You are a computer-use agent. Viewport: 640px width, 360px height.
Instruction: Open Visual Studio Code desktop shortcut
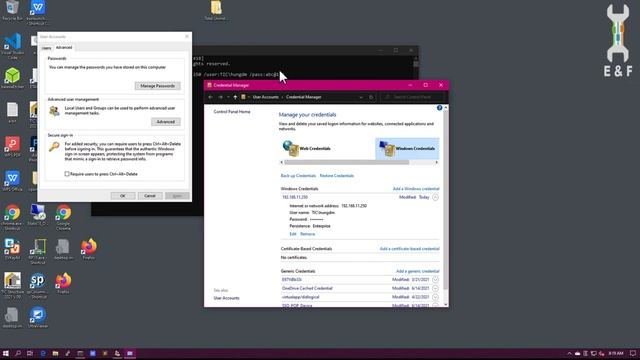13,46
